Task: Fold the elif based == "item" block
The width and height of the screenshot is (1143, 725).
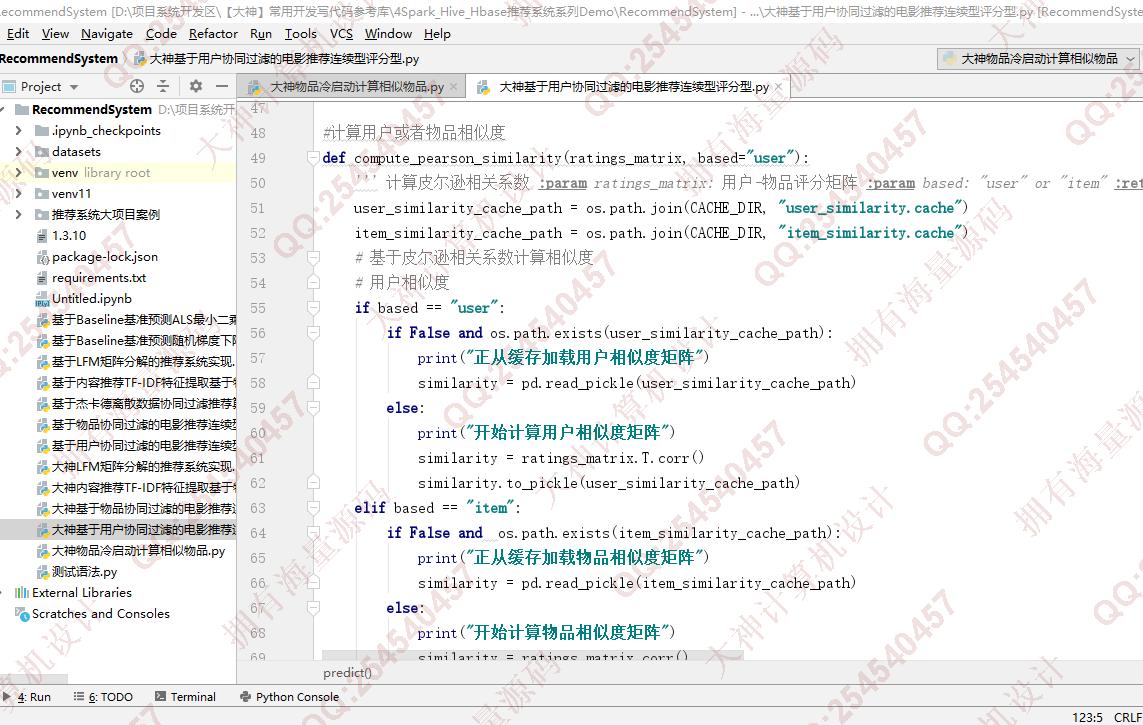Action: click(313, 507)
